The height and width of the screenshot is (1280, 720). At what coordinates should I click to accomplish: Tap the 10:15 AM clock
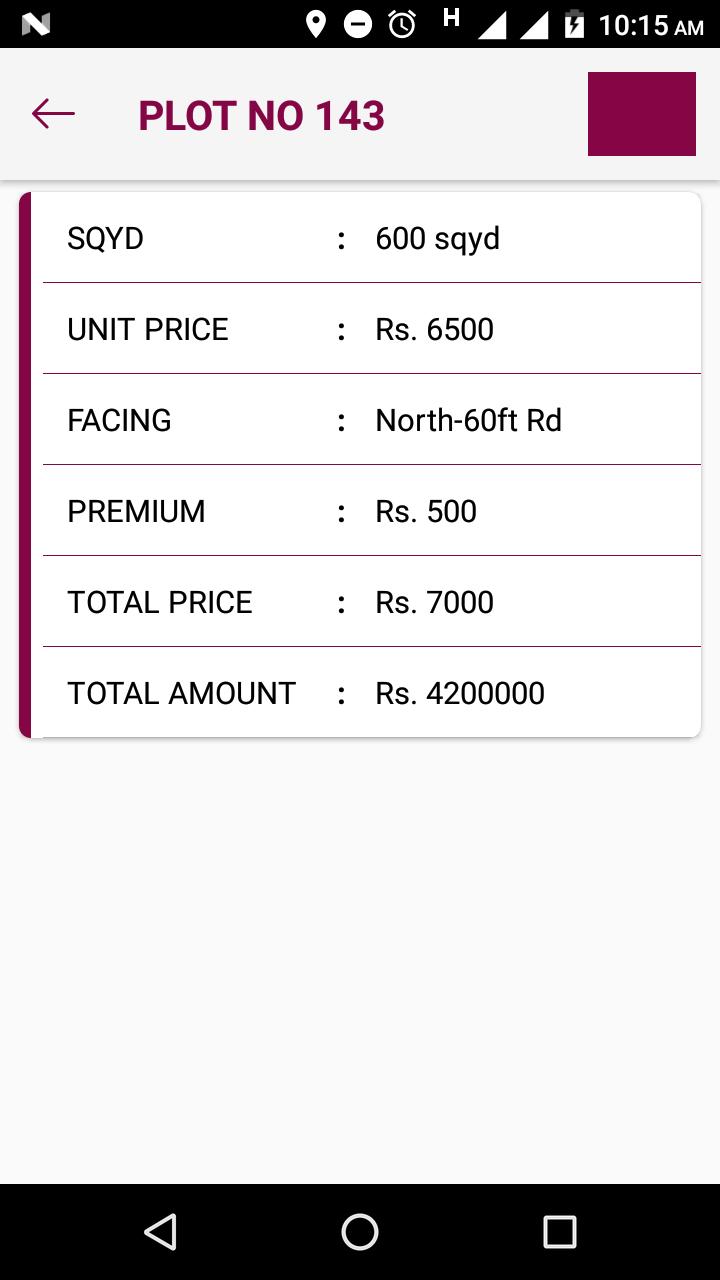click(650, 25)
